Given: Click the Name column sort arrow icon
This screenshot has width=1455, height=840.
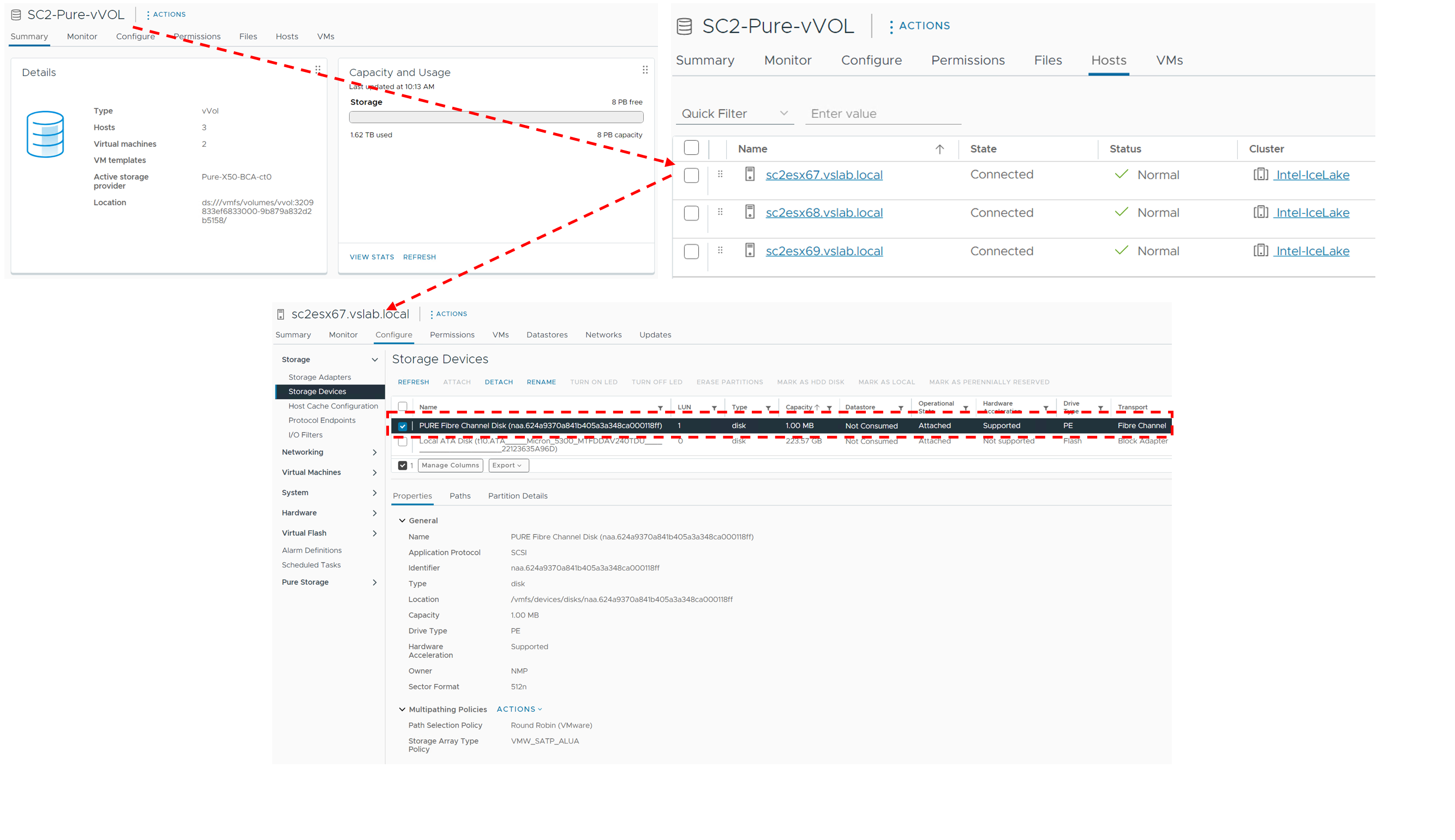Looking at the screenshot, I should 939,149.
